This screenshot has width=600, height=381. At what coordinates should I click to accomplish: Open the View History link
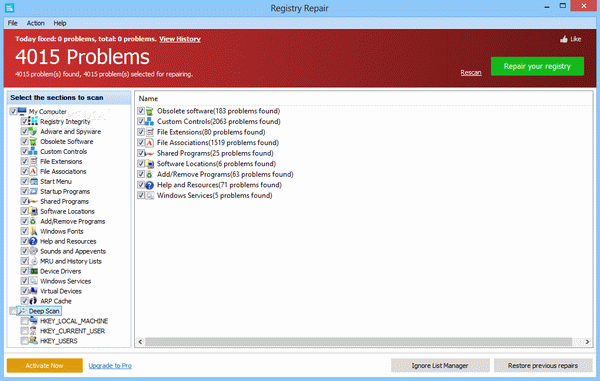click(180, 39)
